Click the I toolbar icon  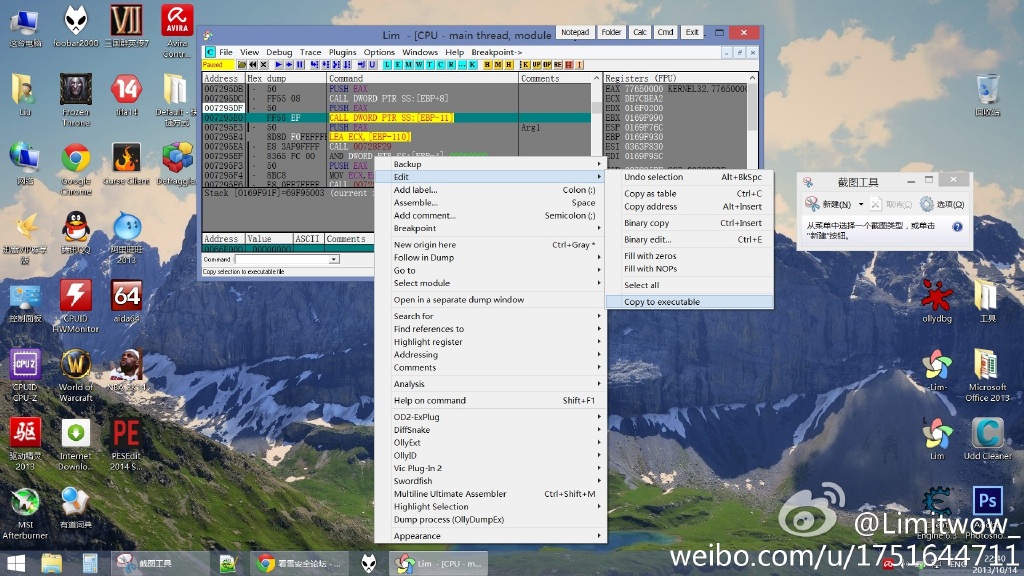[579, 65]
